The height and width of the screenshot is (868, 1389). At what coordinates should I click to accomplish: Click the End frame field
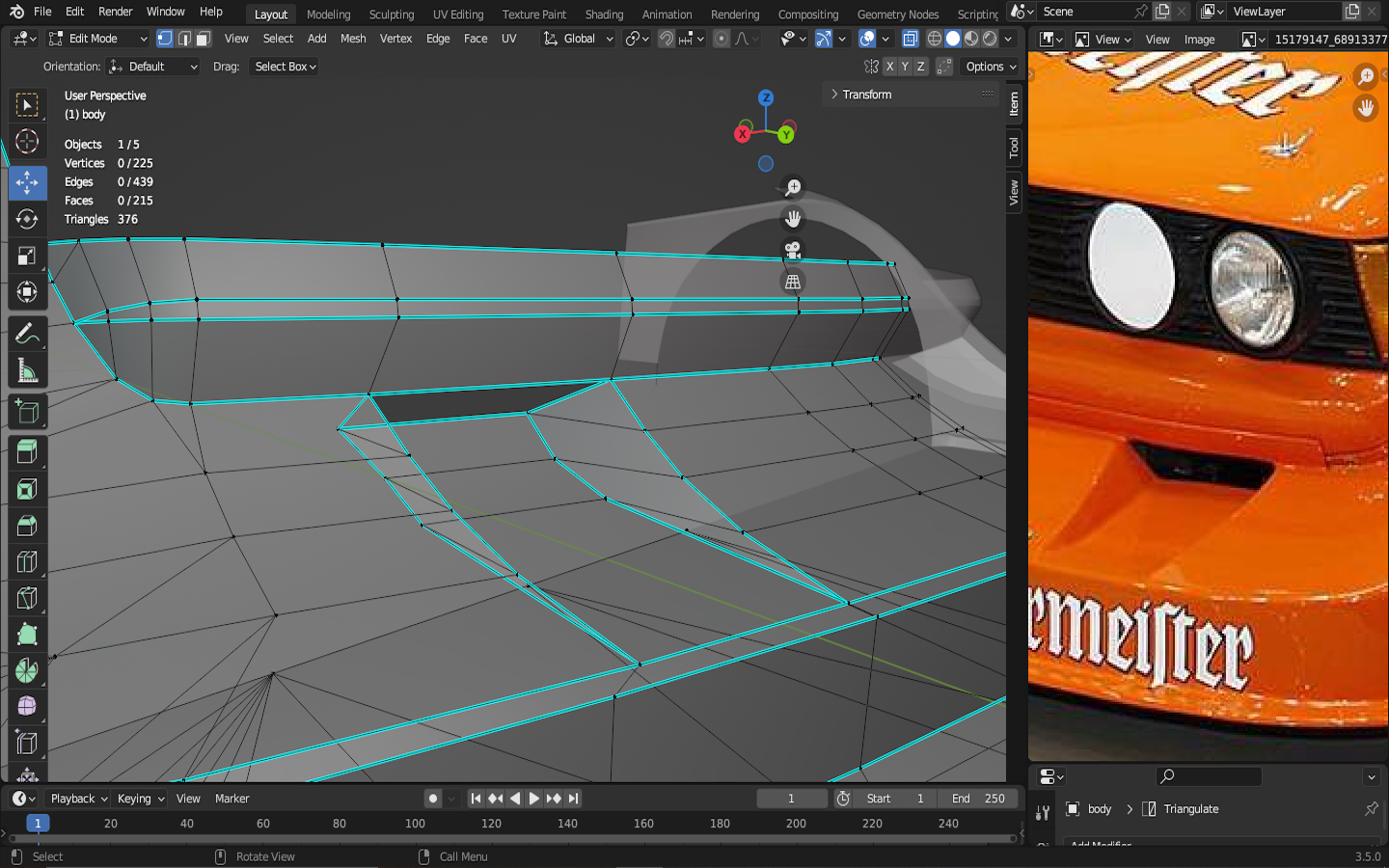click(x=978, y=799)
